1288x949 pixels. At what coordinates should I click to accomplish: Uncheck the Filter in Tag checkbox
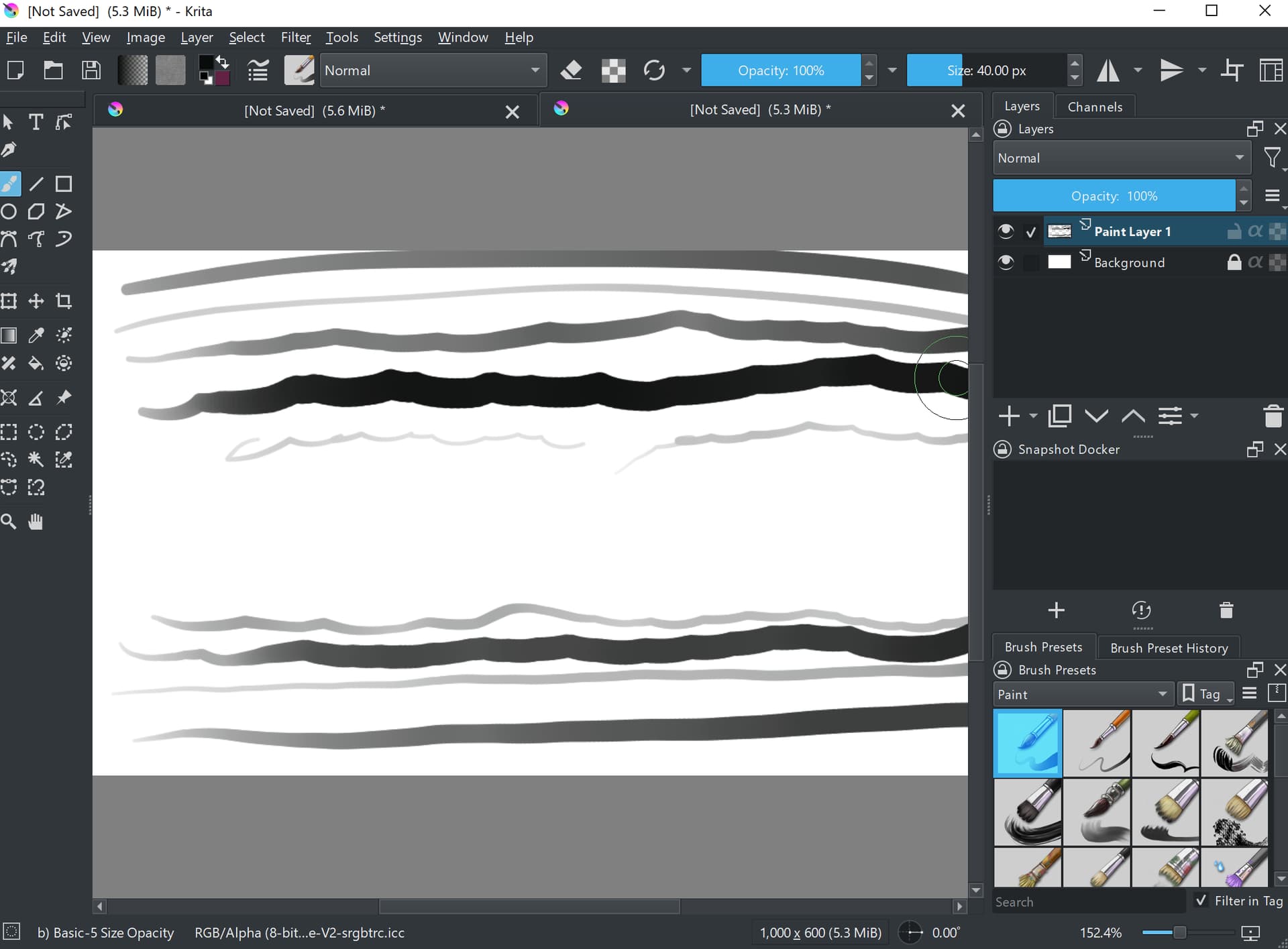pos(1201,901)
